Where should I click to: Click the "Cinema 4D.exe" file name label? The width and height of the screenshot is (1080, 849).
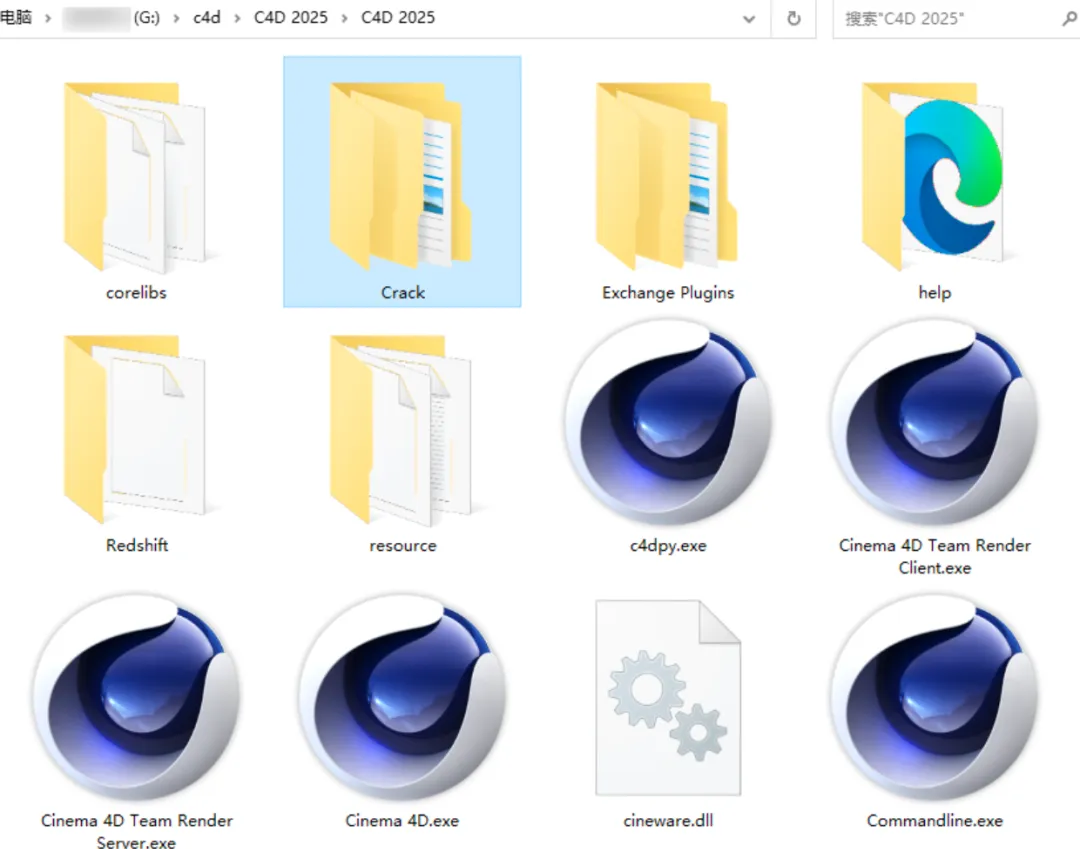pyautogui.click(x=402, y=821)
